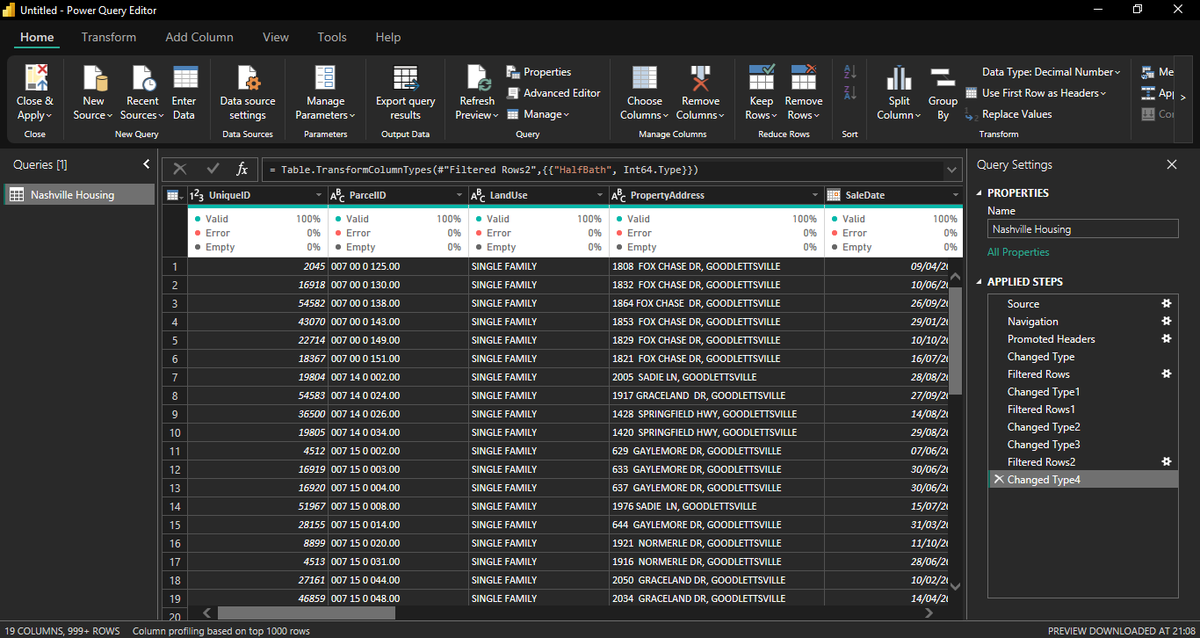Open Source step settings gear

click(1165, 303)
